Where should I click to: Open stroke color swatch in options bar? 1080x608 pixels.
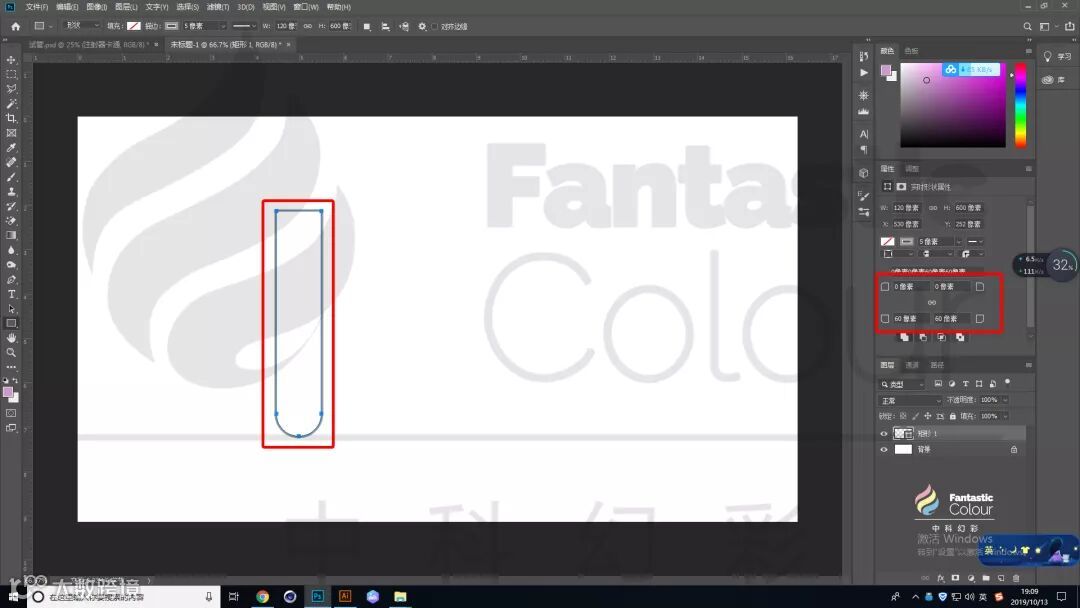(172, 26)
